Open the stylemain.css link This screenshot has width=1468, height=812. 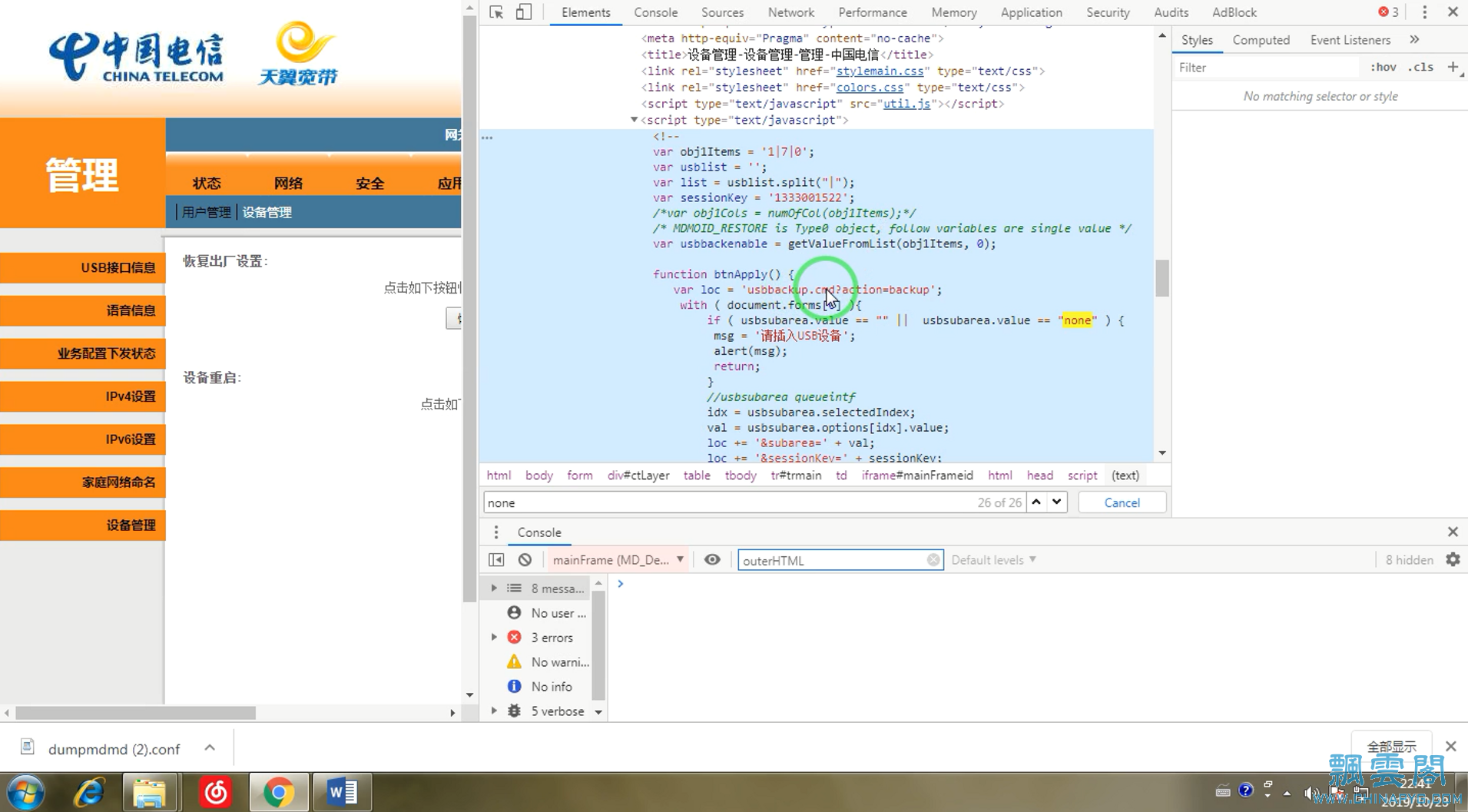[880, 71]
